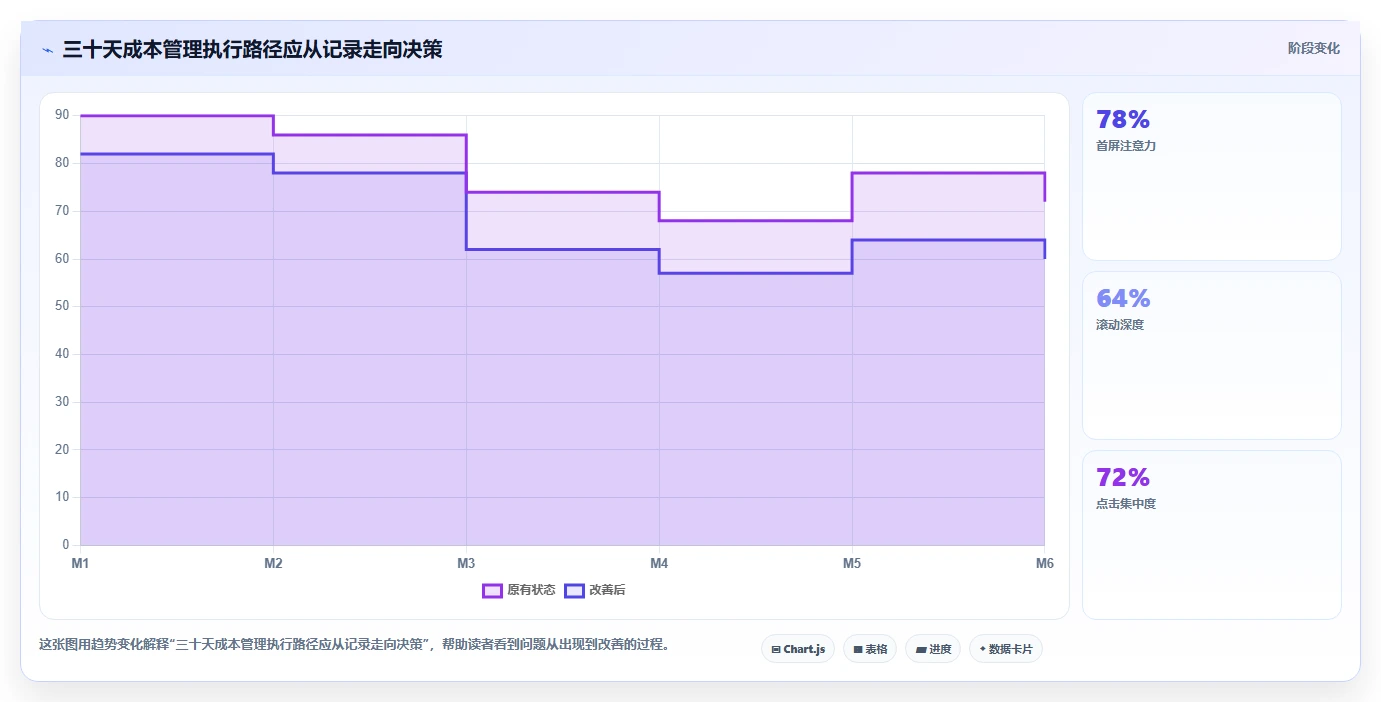This screenshot has width=1381, height=702.
Task: Click the 72% 点击集中度 card
Action: [x=1211, y=535]
